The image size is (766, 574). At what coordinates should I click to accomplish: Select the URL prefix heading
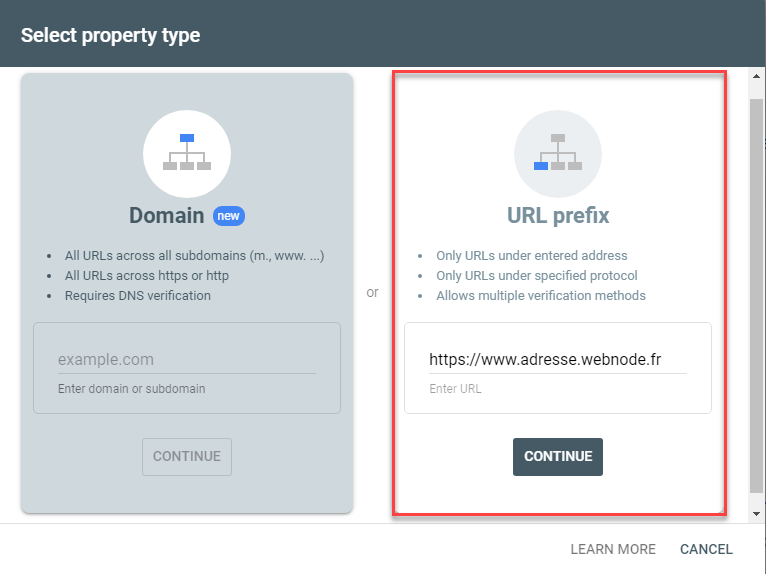click(x=558, y=216)
